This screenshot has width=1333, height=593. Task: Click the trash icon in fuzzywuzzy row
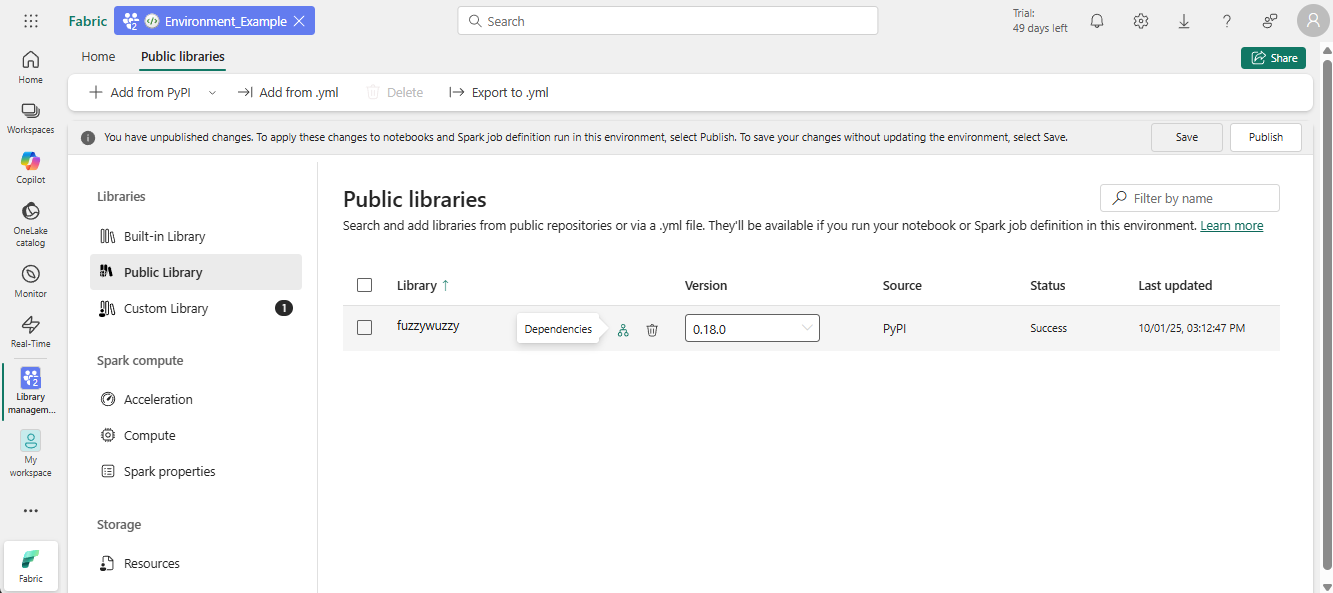click(652, 329)
